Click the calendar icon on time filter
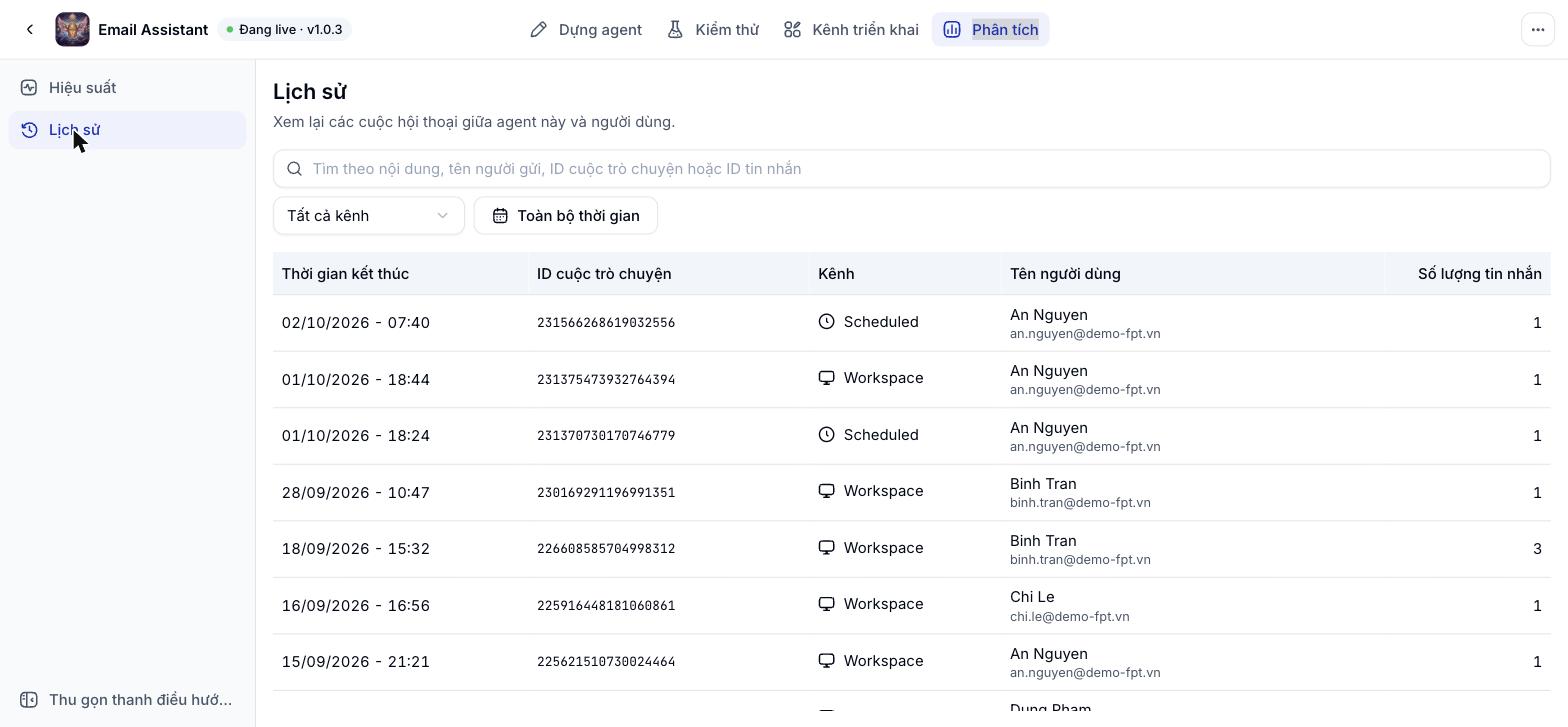Viewport: 1568px width, 727px height. (x=500, y=216)
